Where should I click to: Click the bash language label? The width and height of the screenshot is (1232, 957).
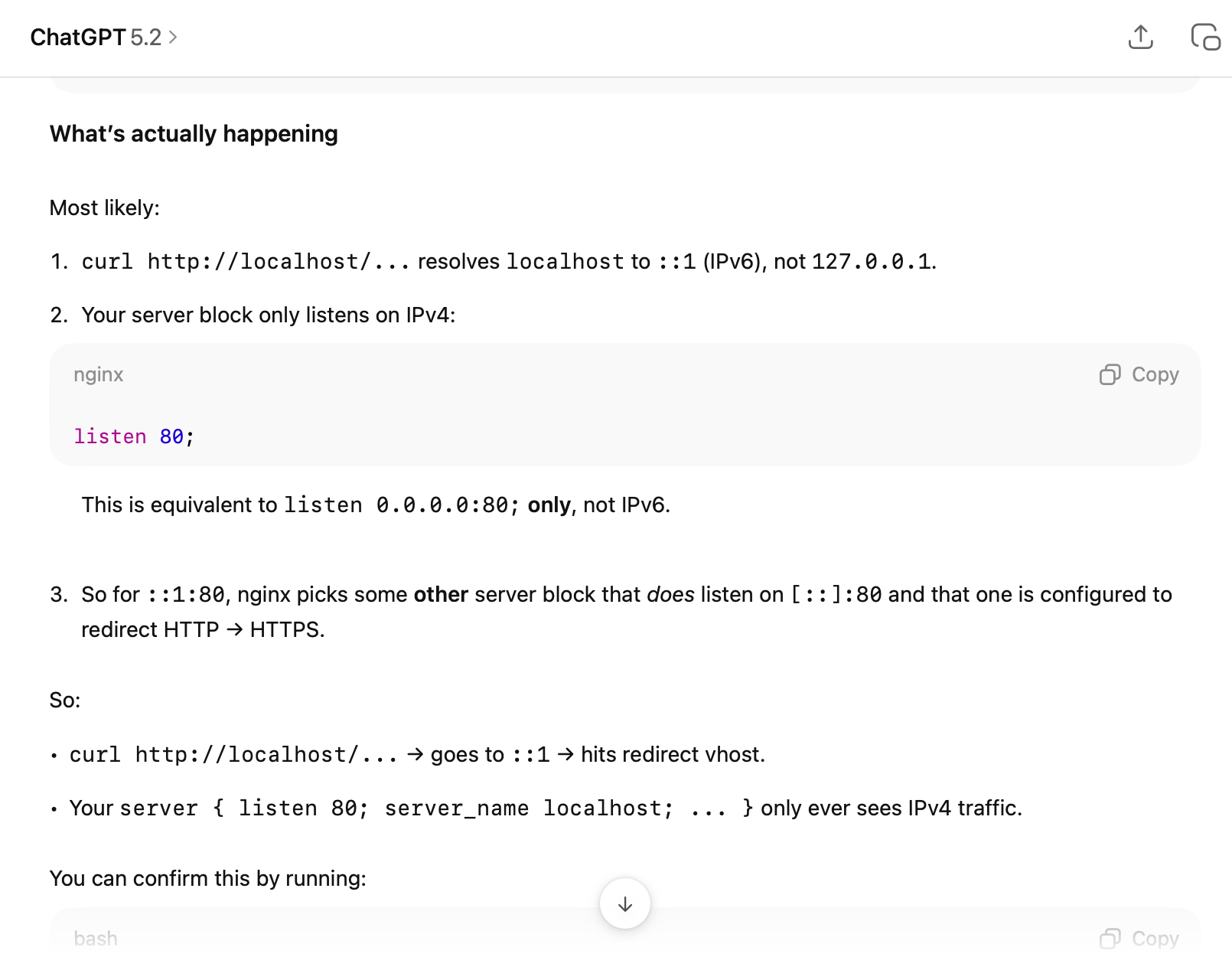(x=96, y=938)
